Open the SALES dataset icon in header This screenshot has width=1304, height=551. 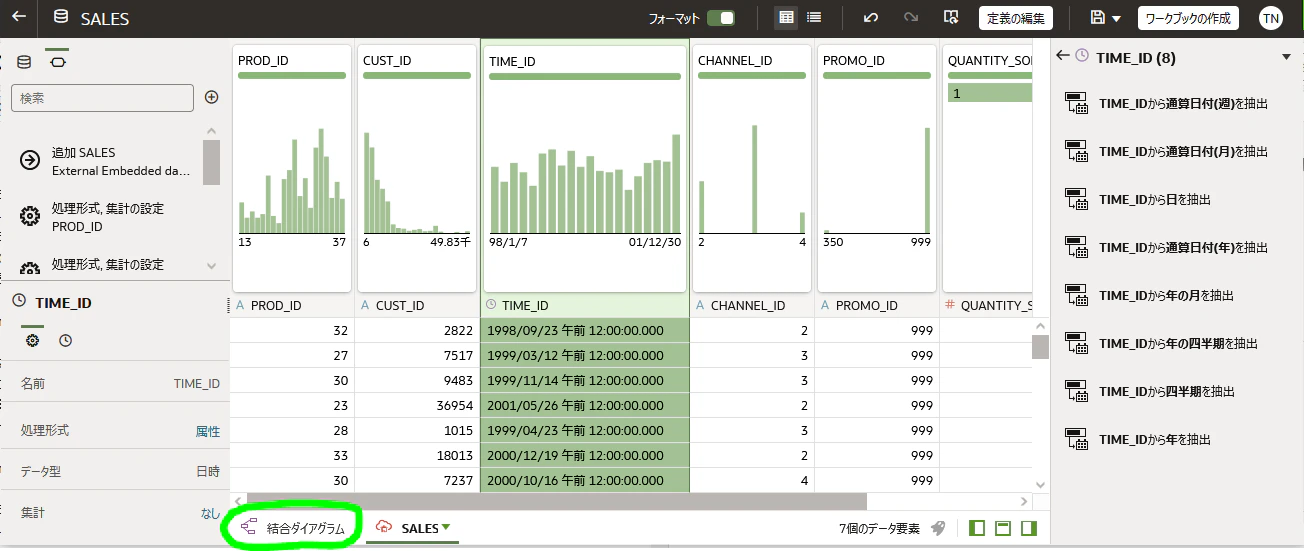[x=61, y=18]
